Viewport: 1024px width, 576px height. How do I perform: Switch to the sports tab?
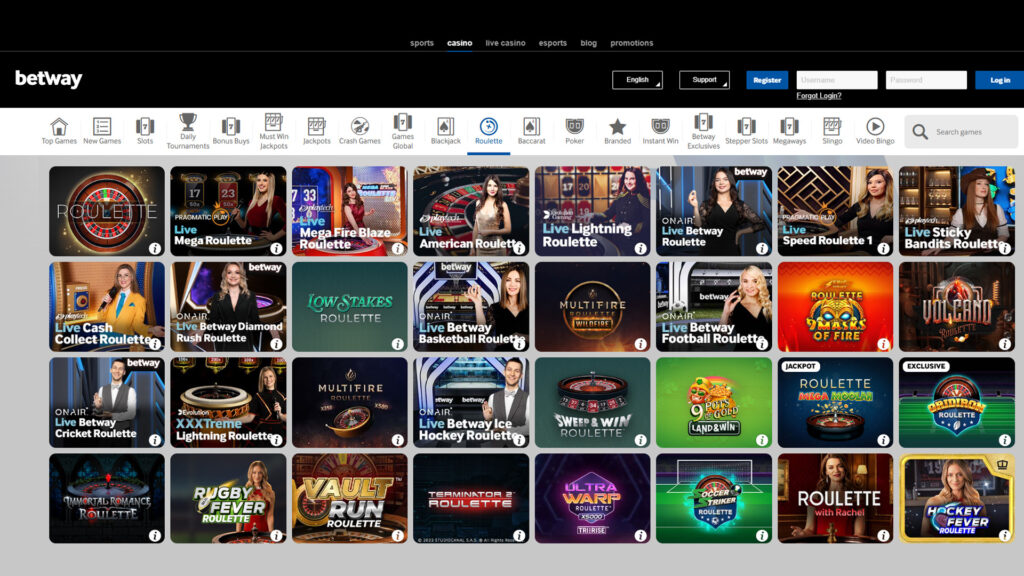(422, 43)
